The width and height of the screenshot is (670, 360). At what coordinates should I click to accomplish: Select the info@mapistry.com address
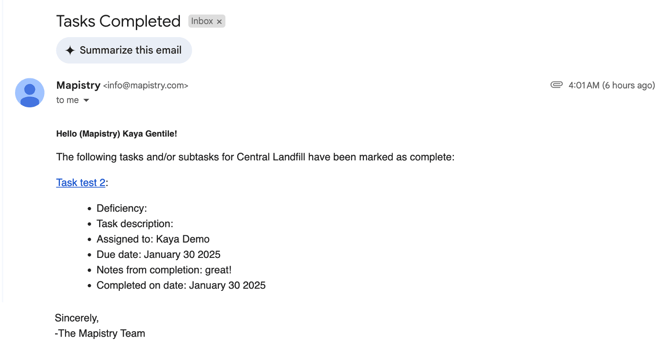click(145, 85)
